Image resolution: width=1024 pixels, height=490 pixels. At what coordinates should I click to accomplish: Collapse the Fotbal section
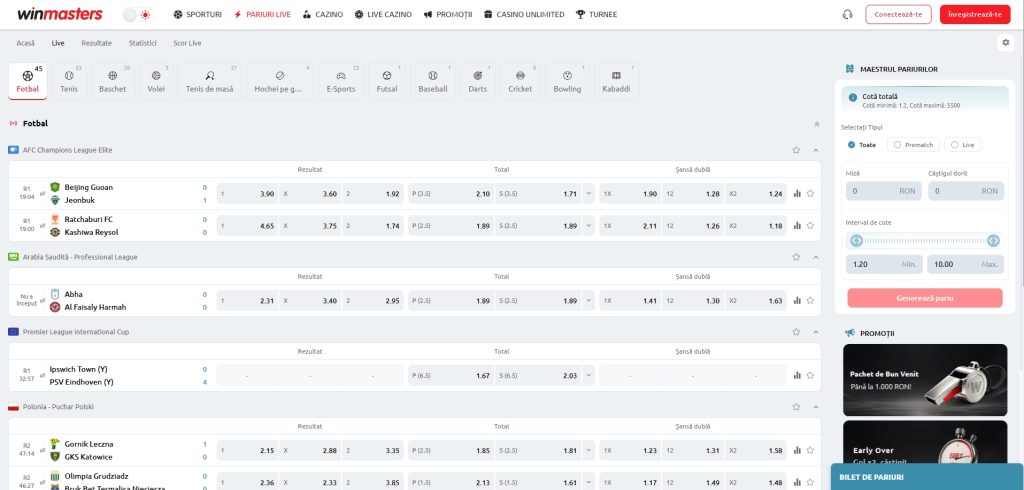pyautogui.click(x=816, y=123)
